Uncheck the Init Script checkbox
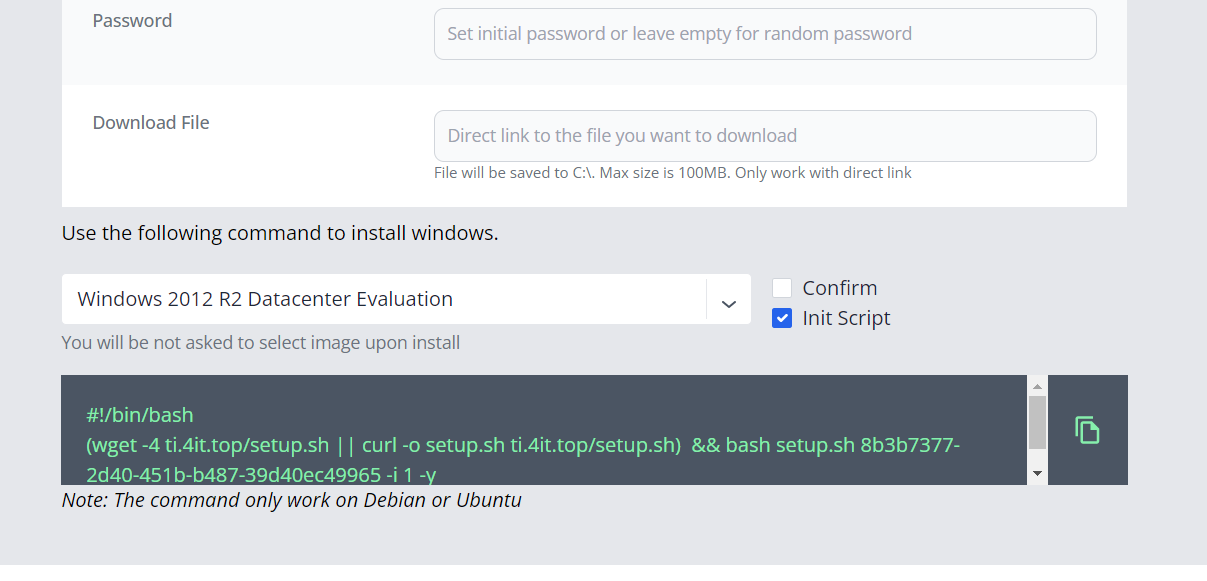1207x581 pixels. point(782,318)
